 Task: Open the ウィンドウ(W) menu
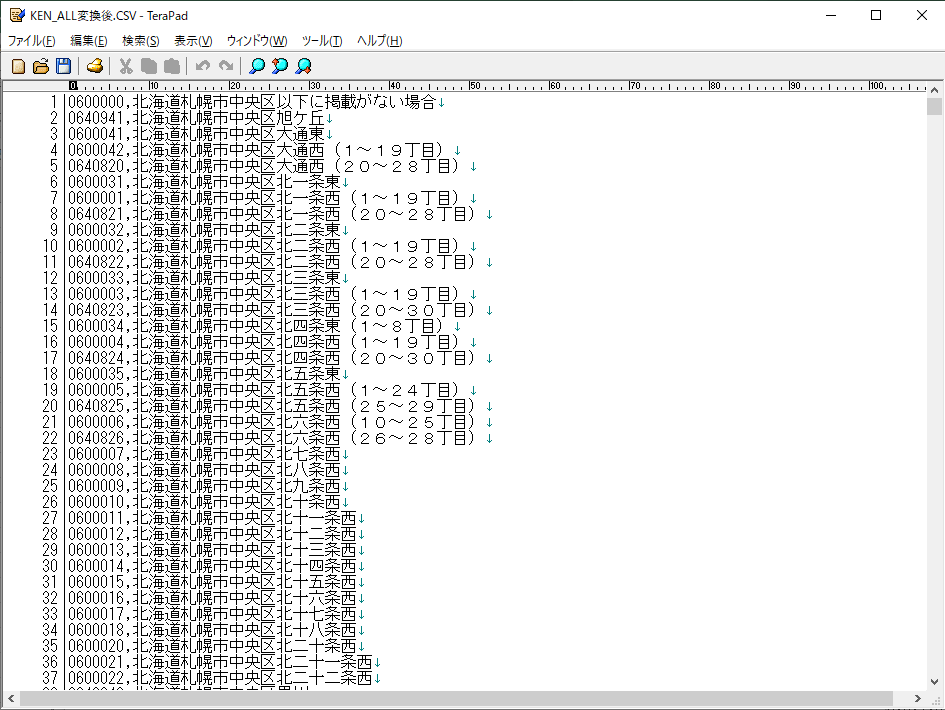pyautogui.click(x=257, y=40)
